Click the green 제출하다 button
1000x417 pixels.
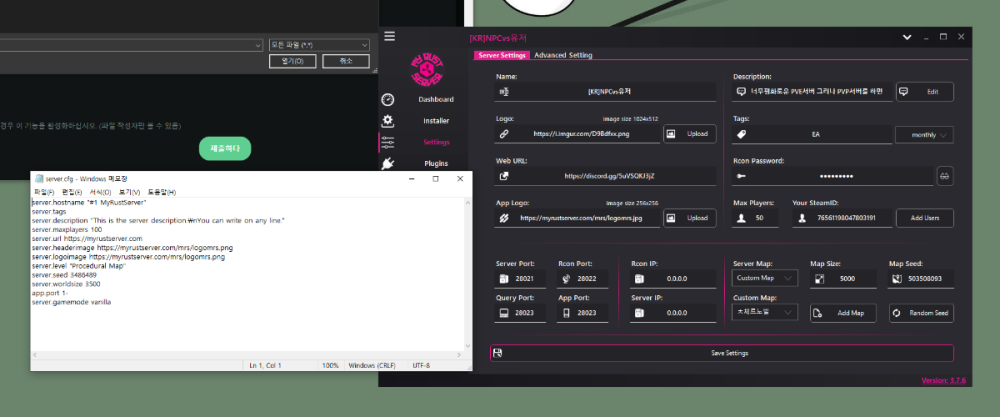point(225,148)
